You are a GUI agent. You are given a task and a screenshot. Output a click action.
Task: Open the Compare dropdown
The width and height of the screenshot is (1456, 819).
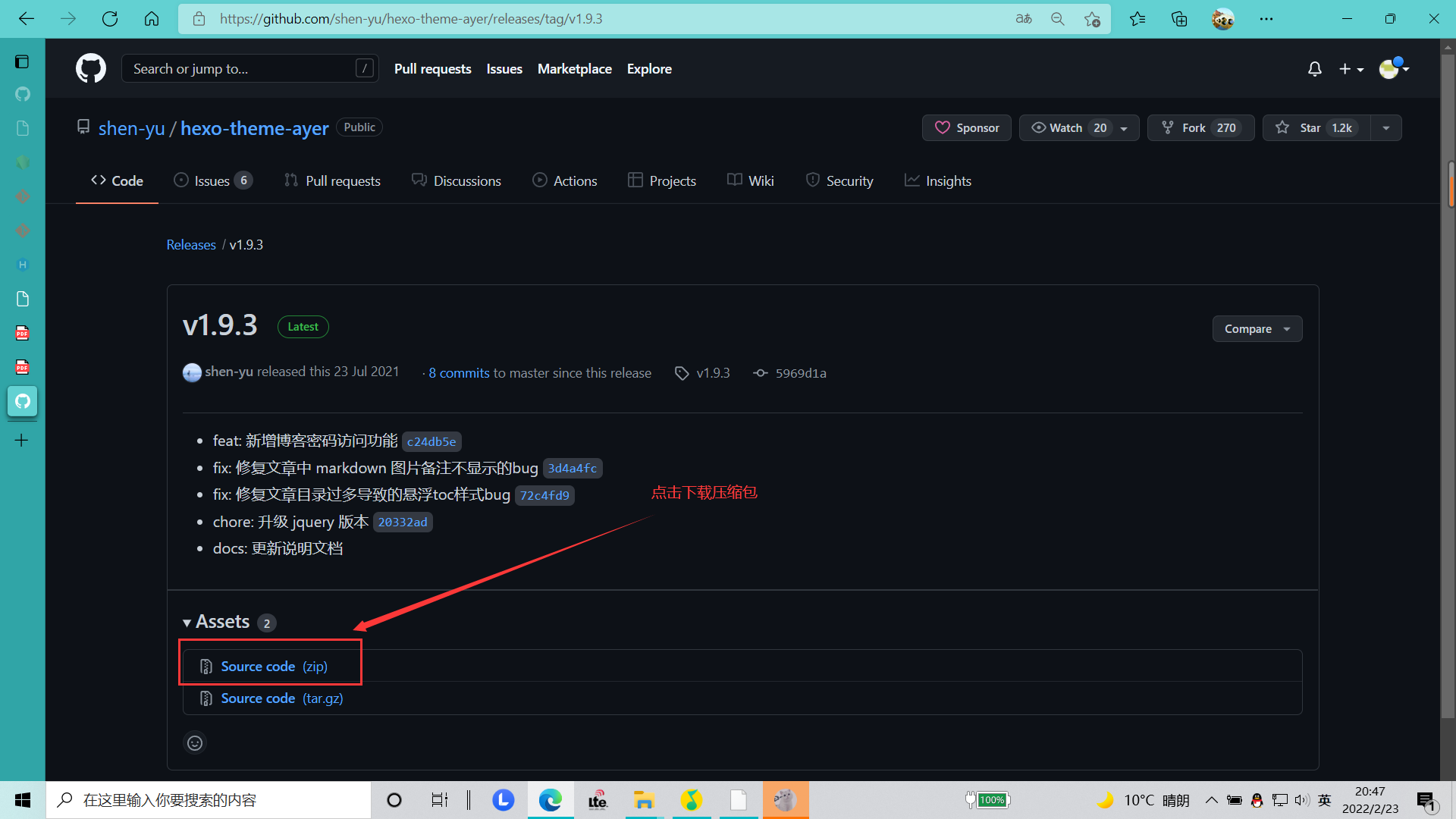click(1257, 328)
